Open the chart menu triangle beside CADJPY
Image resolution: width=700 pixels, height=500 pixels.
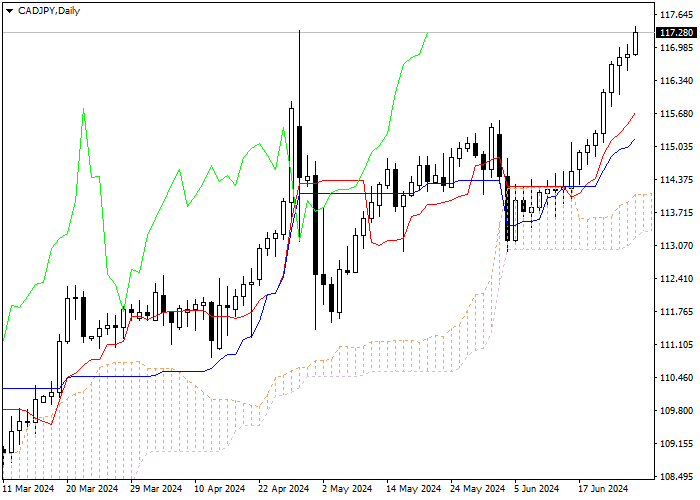click(x=9, y=11)
